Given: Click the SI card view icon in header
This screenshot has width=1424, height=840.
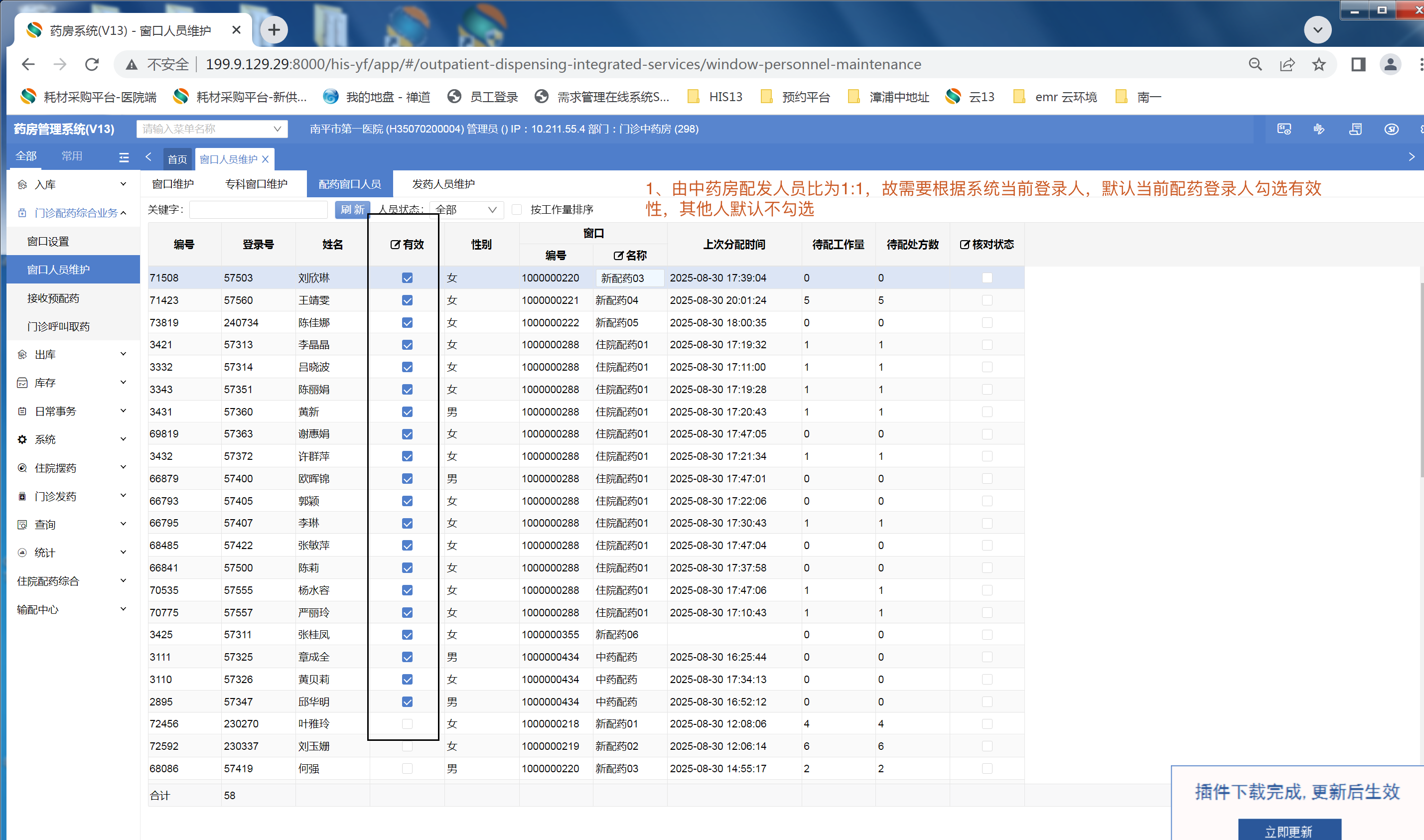Looking at the screenshot, I should (1283, 129).
